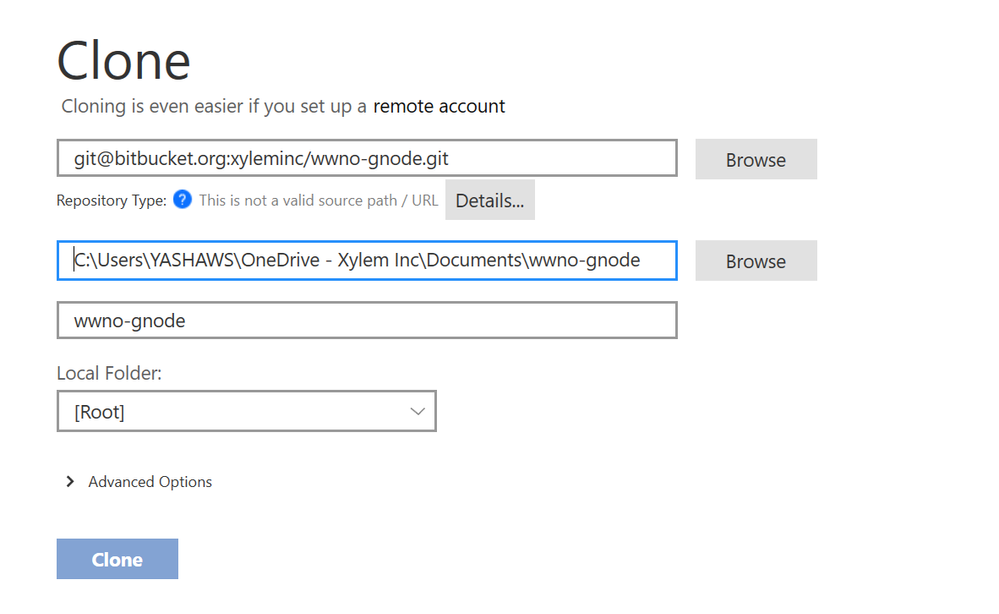The height and width of the screenshot is (614, 999).
Task: Click the "Advanced Options" label text
Action: [x=150, y=482]
